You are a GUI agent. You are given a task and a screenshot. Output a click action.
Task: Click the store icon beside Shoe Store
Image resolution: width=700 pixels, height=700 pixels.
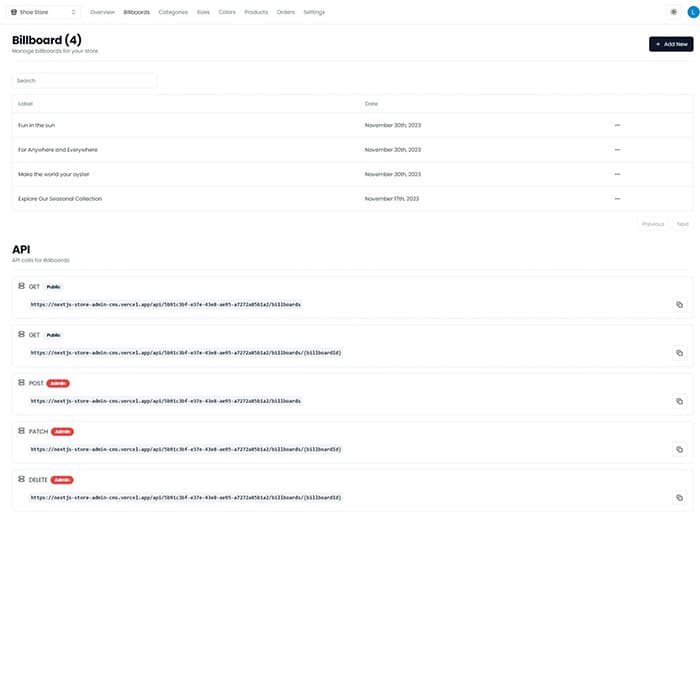(14, 12)
